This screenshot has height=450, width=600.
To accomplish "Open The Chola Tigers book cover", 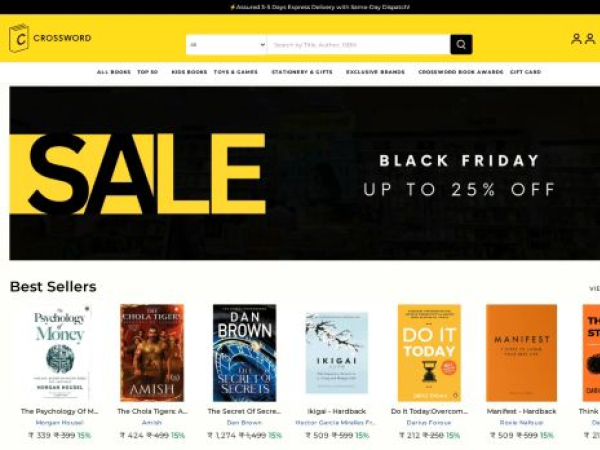I will point(152,353).
